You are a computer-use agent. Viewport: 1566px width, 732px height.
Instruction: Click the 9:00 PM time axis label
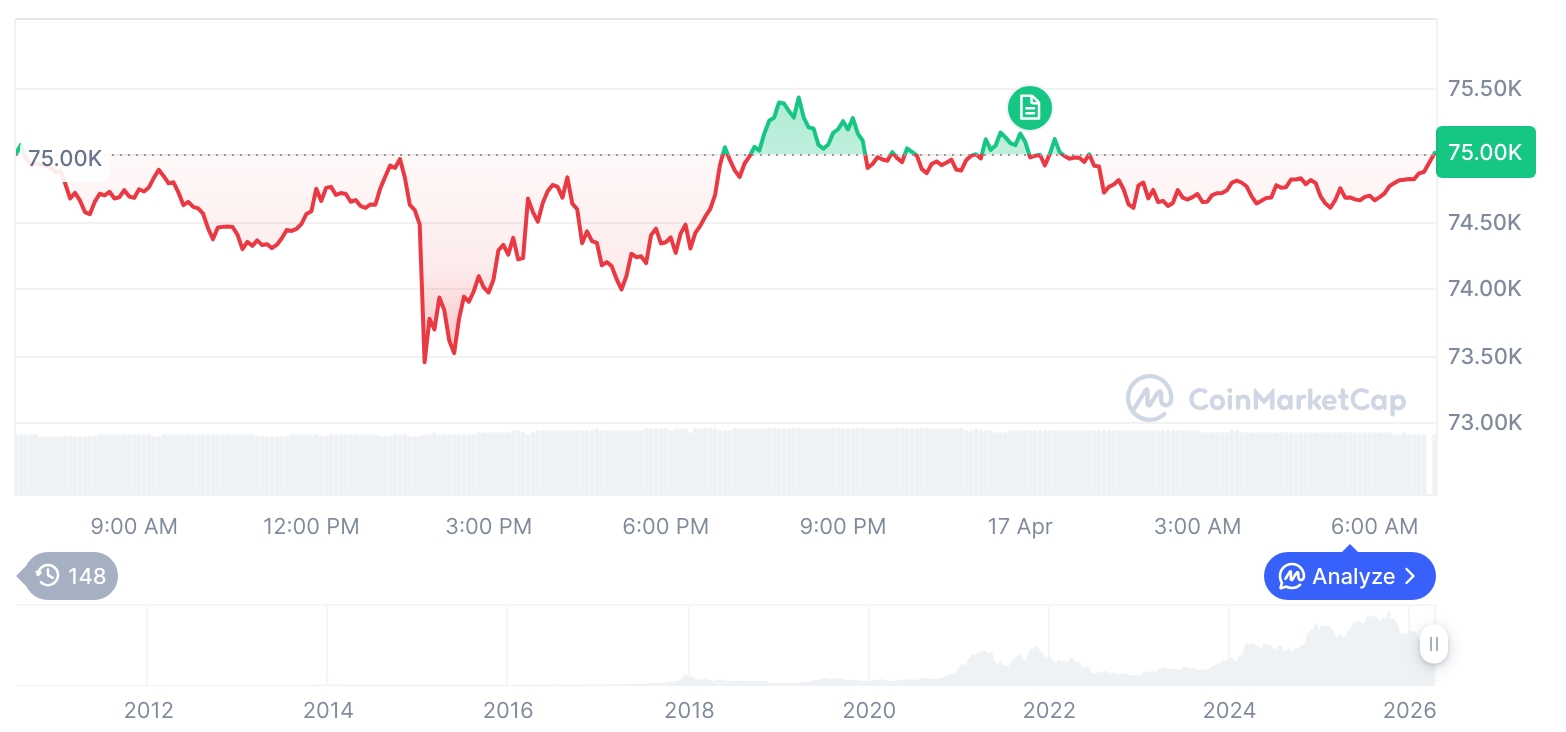pos(843,526)
